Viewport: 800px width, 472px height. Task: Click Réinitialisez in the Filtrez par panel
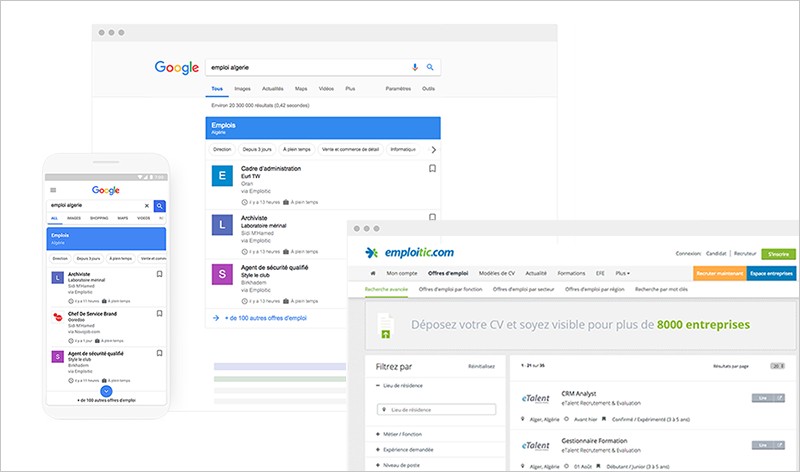point(481,366)
